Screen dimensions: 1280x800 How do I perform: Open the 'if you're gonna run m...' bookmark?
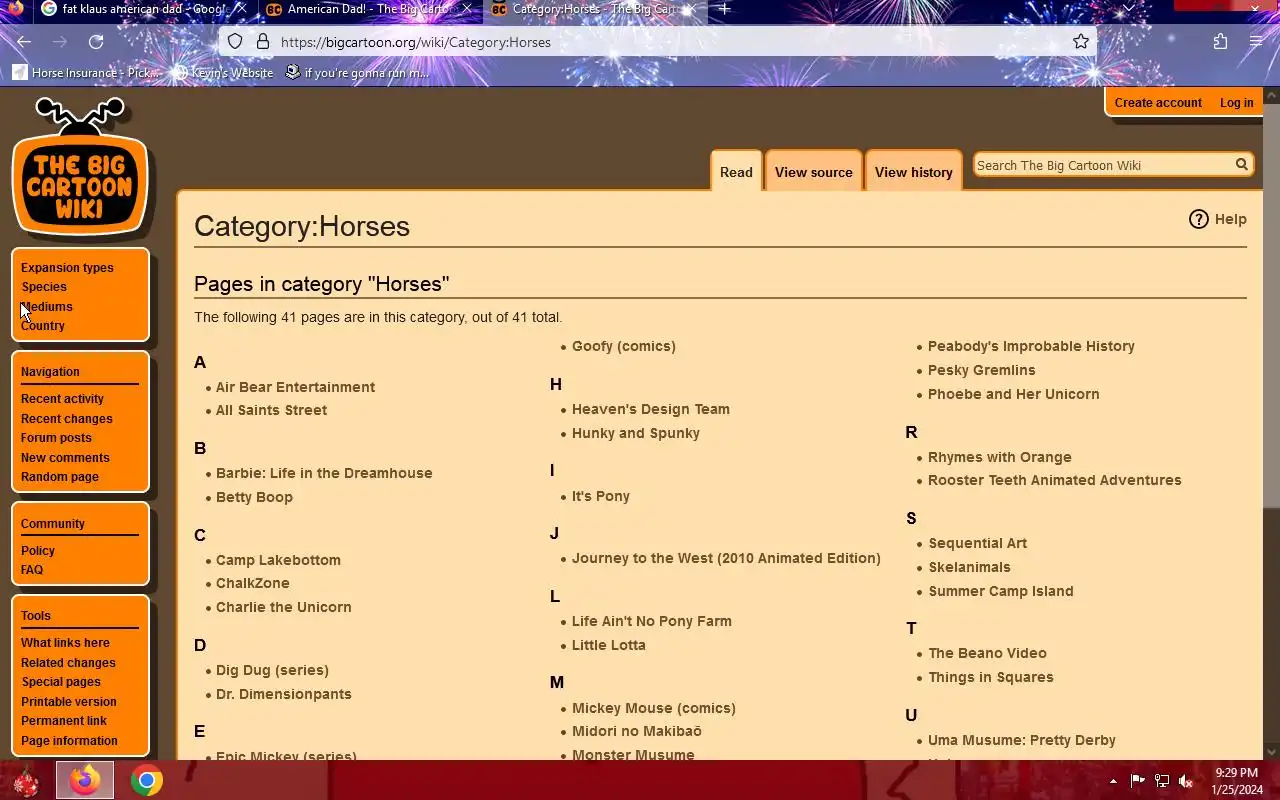tap(357, 72)
